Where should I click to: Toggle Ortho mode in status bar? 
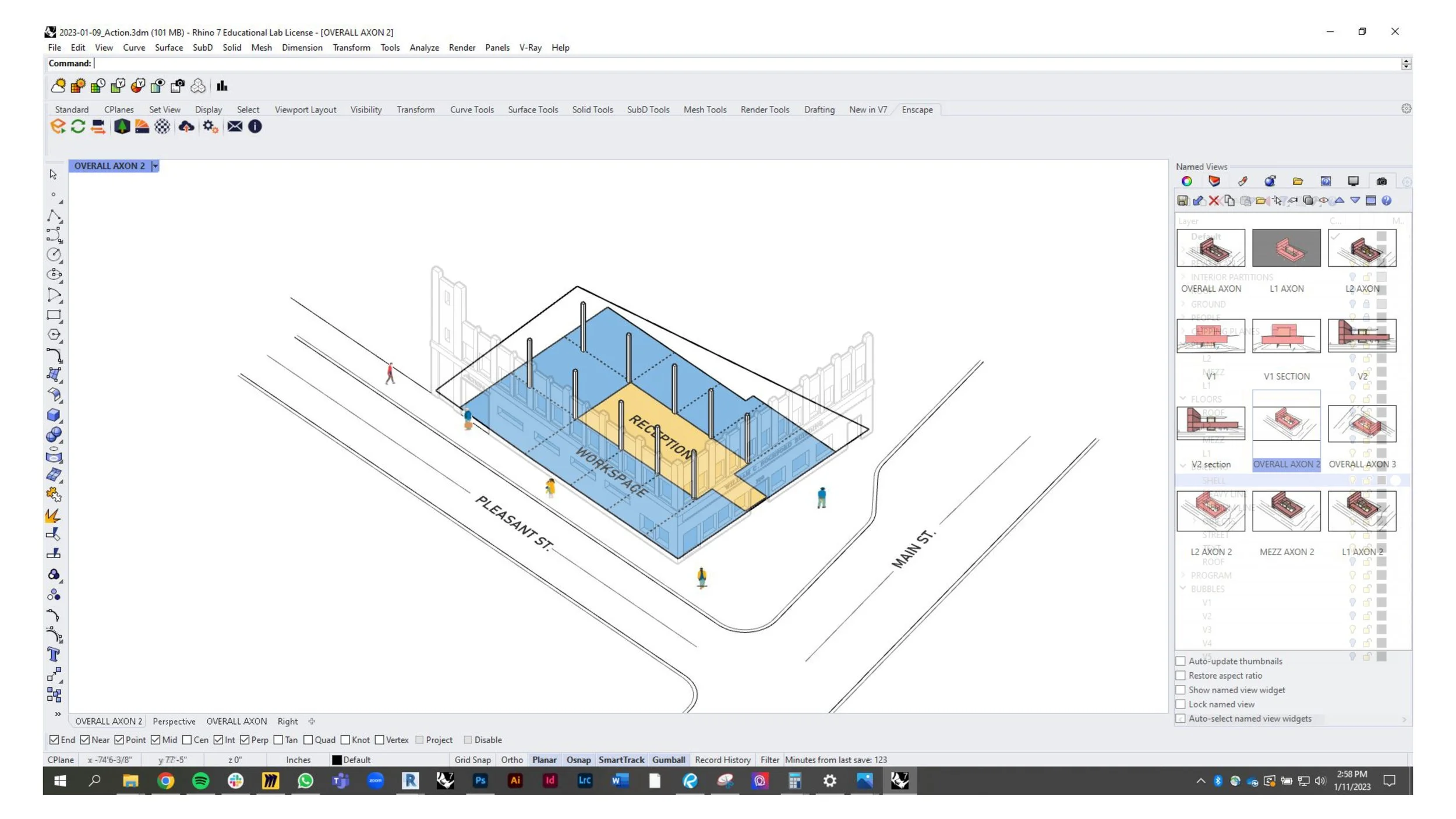click(x=511, y=760)
